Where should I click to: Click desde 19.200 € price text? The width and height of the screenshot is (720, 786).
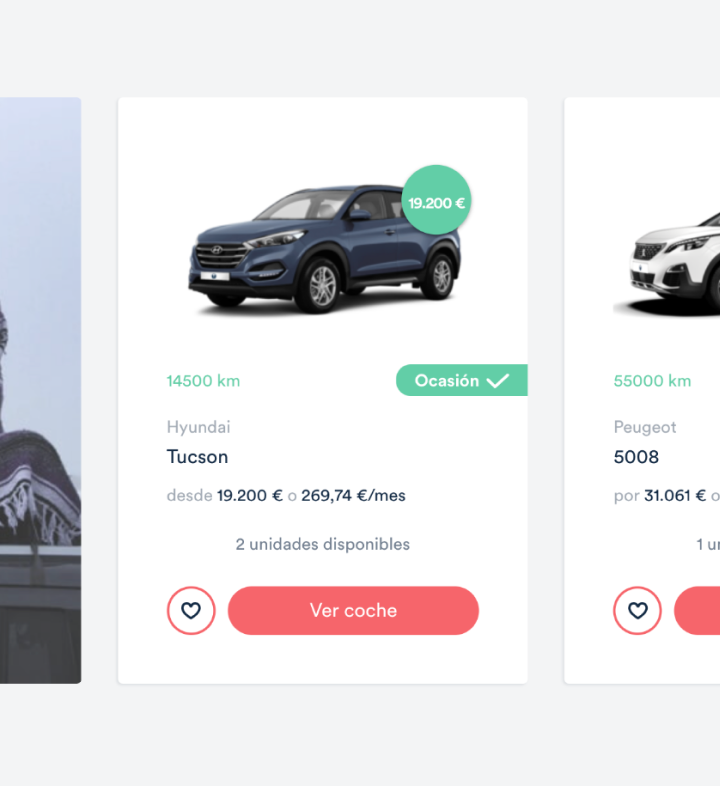click(x=225, y=496)
